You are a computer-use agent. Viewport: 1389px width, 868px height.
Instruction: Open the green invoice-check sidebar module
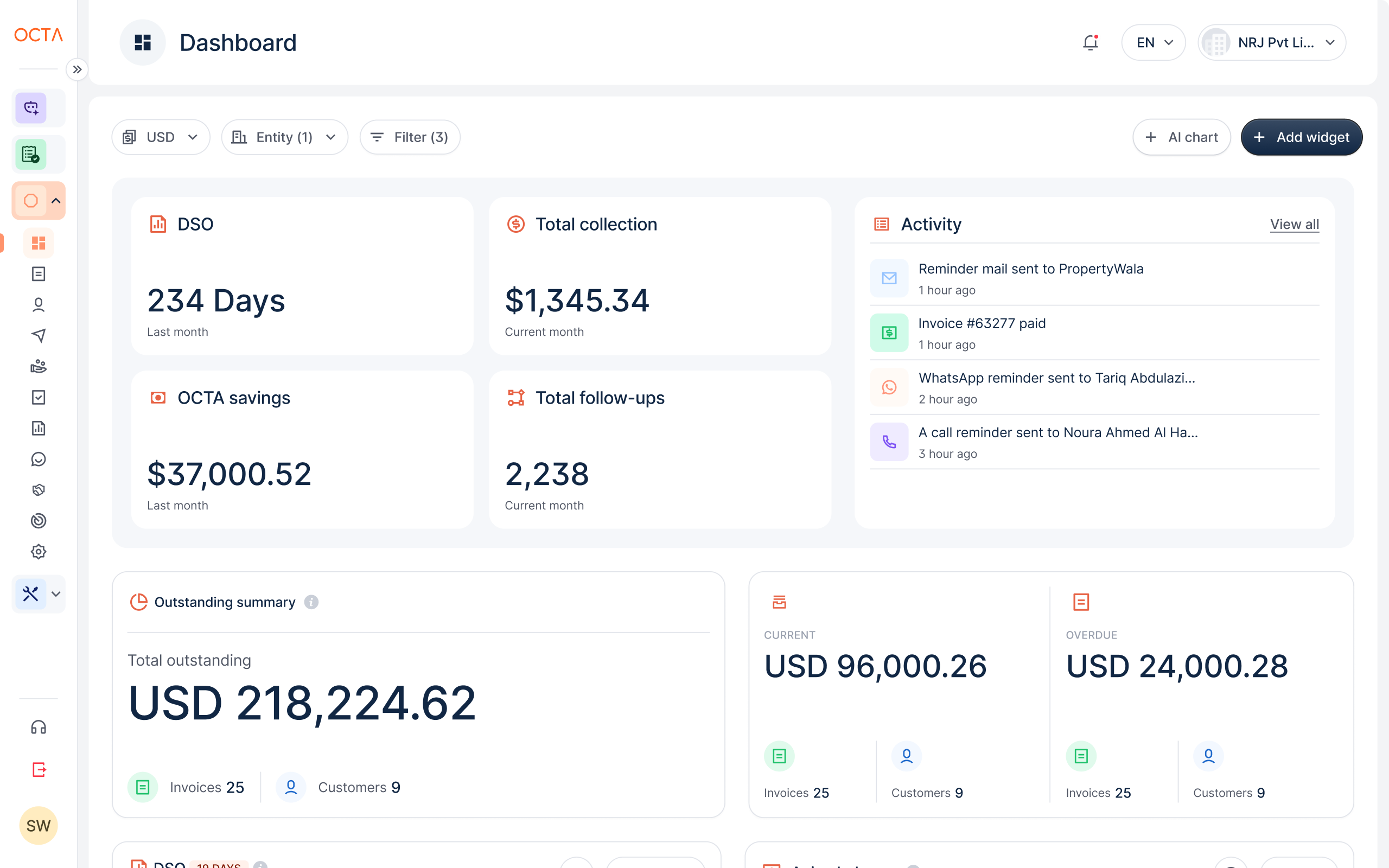(x=31, y=155)
